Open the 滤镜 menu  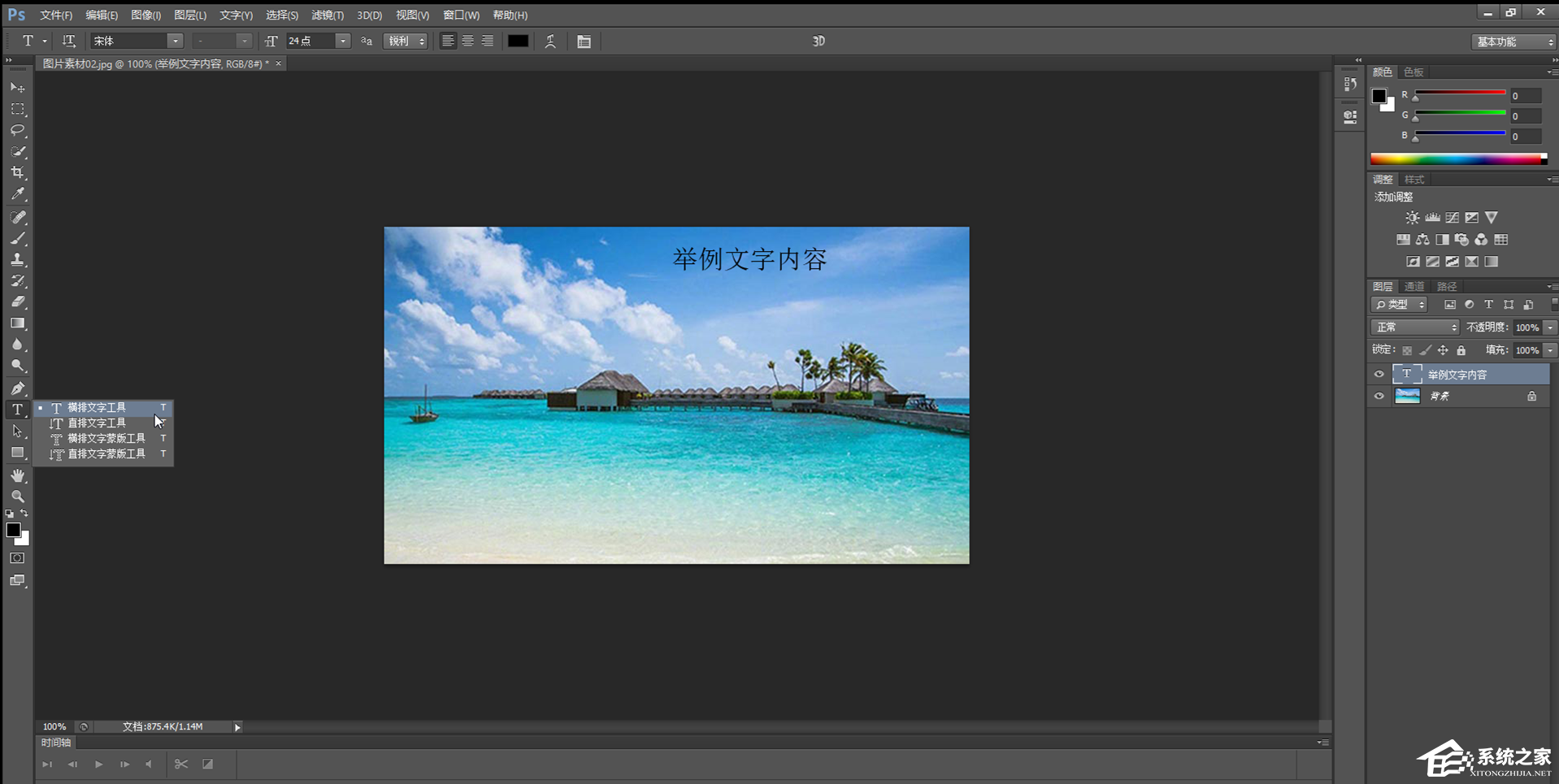[x=327, y=15]
